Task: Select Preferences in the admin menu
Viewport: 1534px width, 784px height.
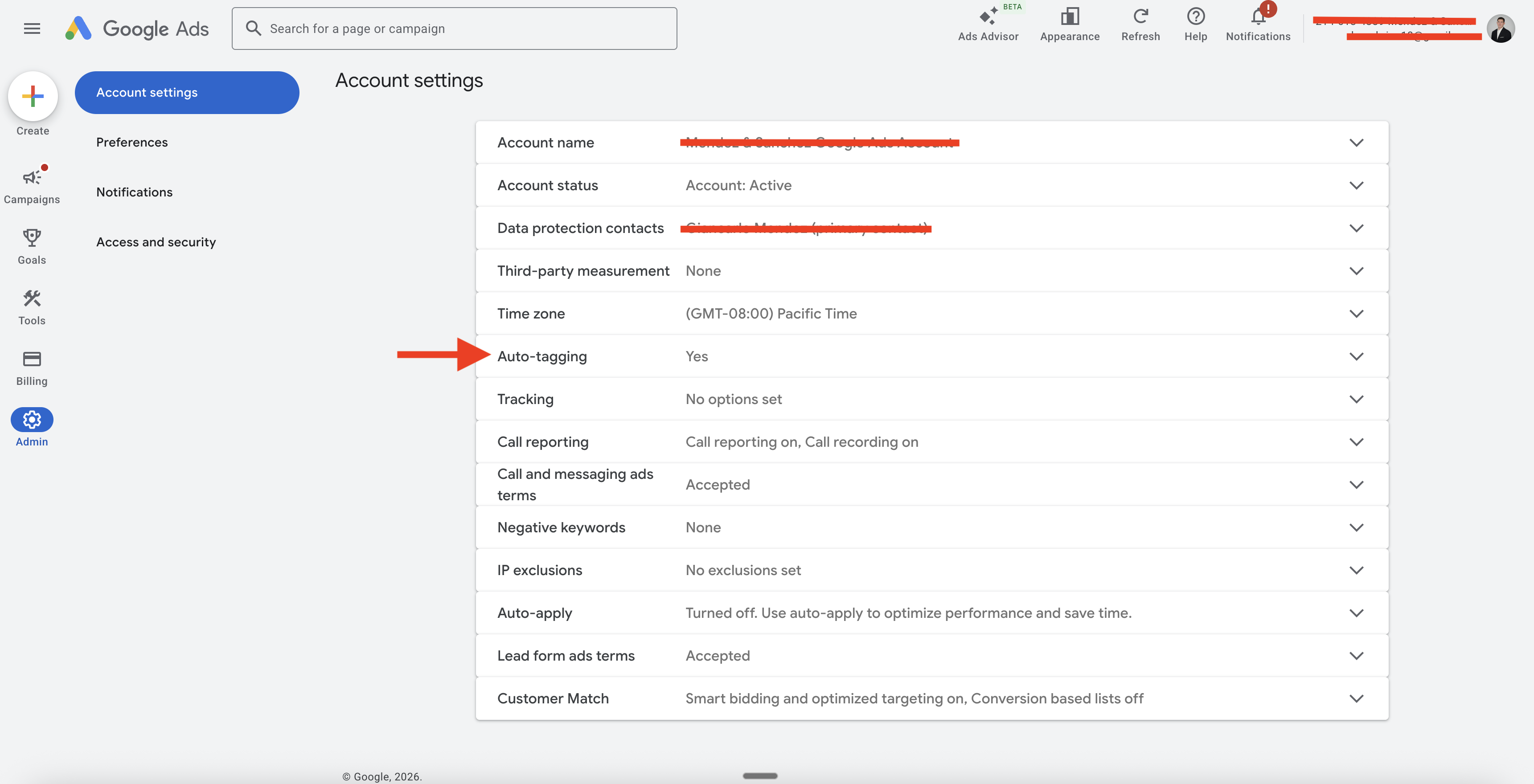Action: [x=132, y=142]
